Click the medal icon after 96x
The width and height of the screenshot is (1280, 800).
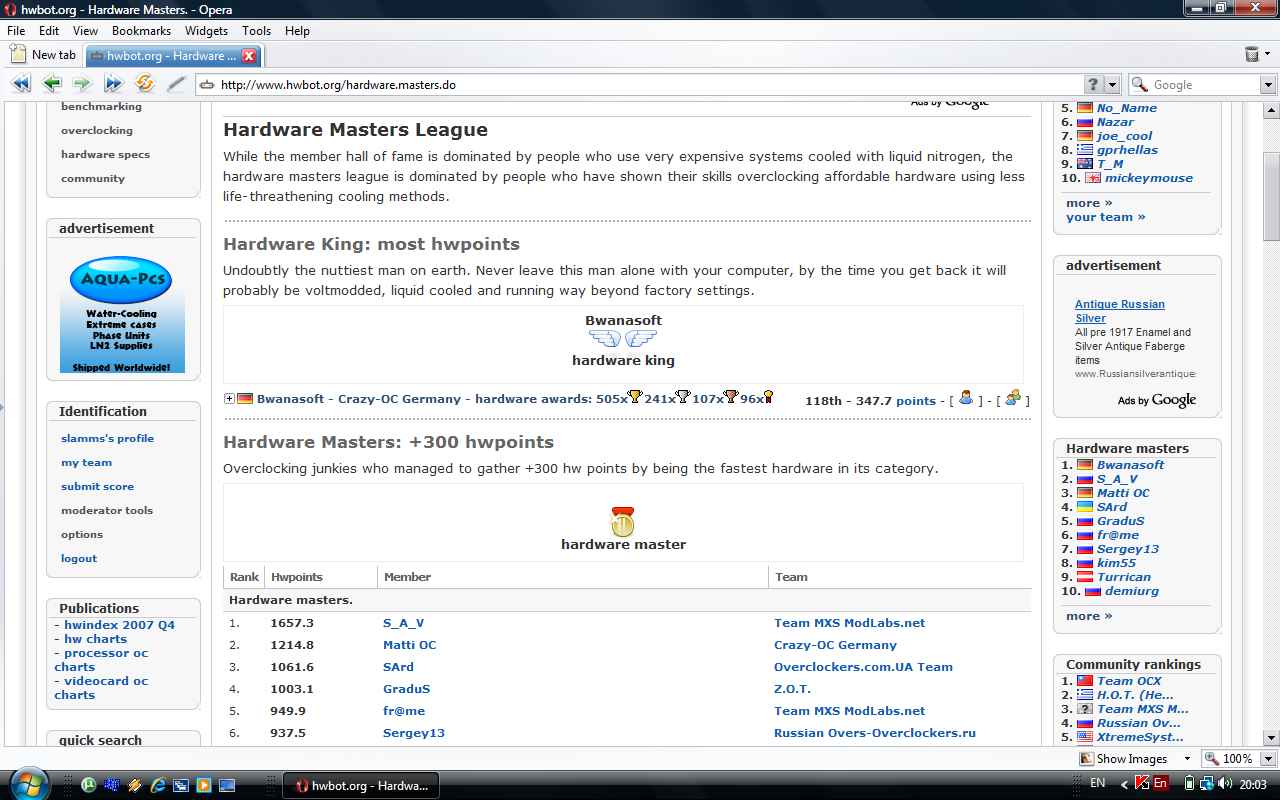pyautogui.click(x=768, y=397)
